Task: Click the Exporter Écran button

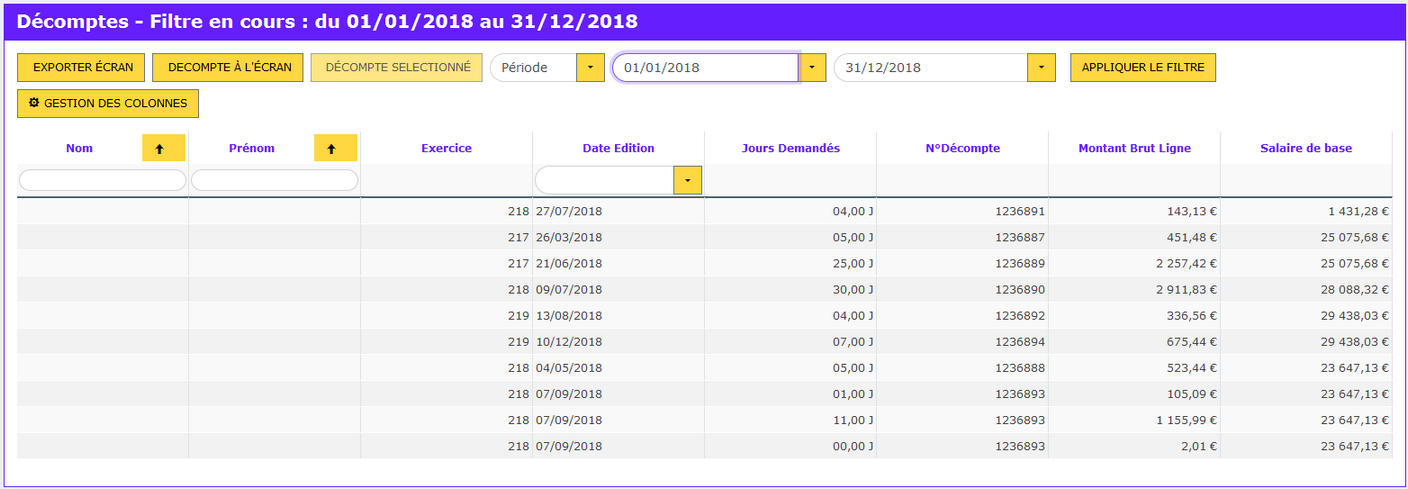Action: tap(83, 68)
